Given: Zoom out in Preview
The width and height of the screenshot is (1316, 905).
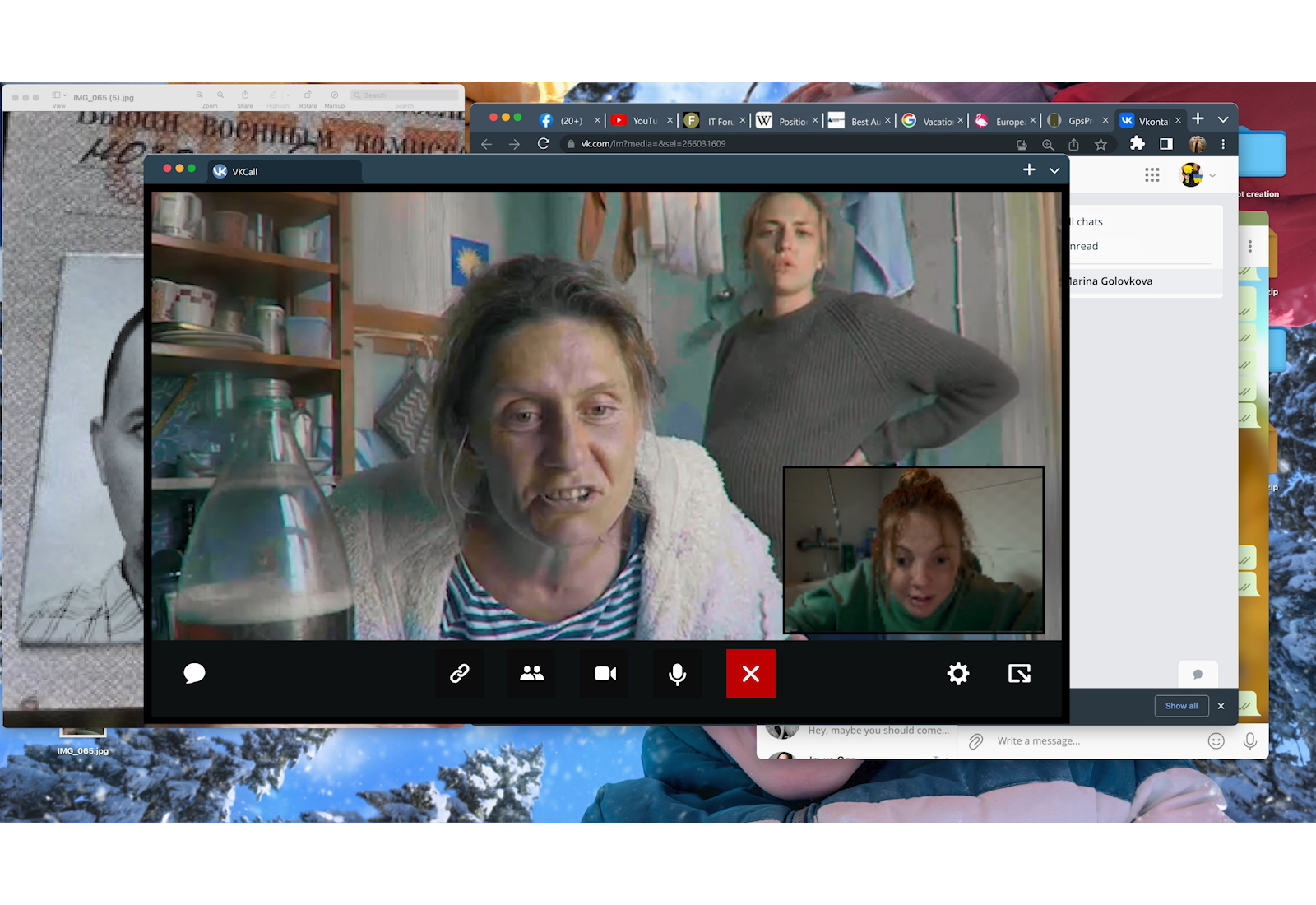Looking at the screenshot, I should click(199, 95).
